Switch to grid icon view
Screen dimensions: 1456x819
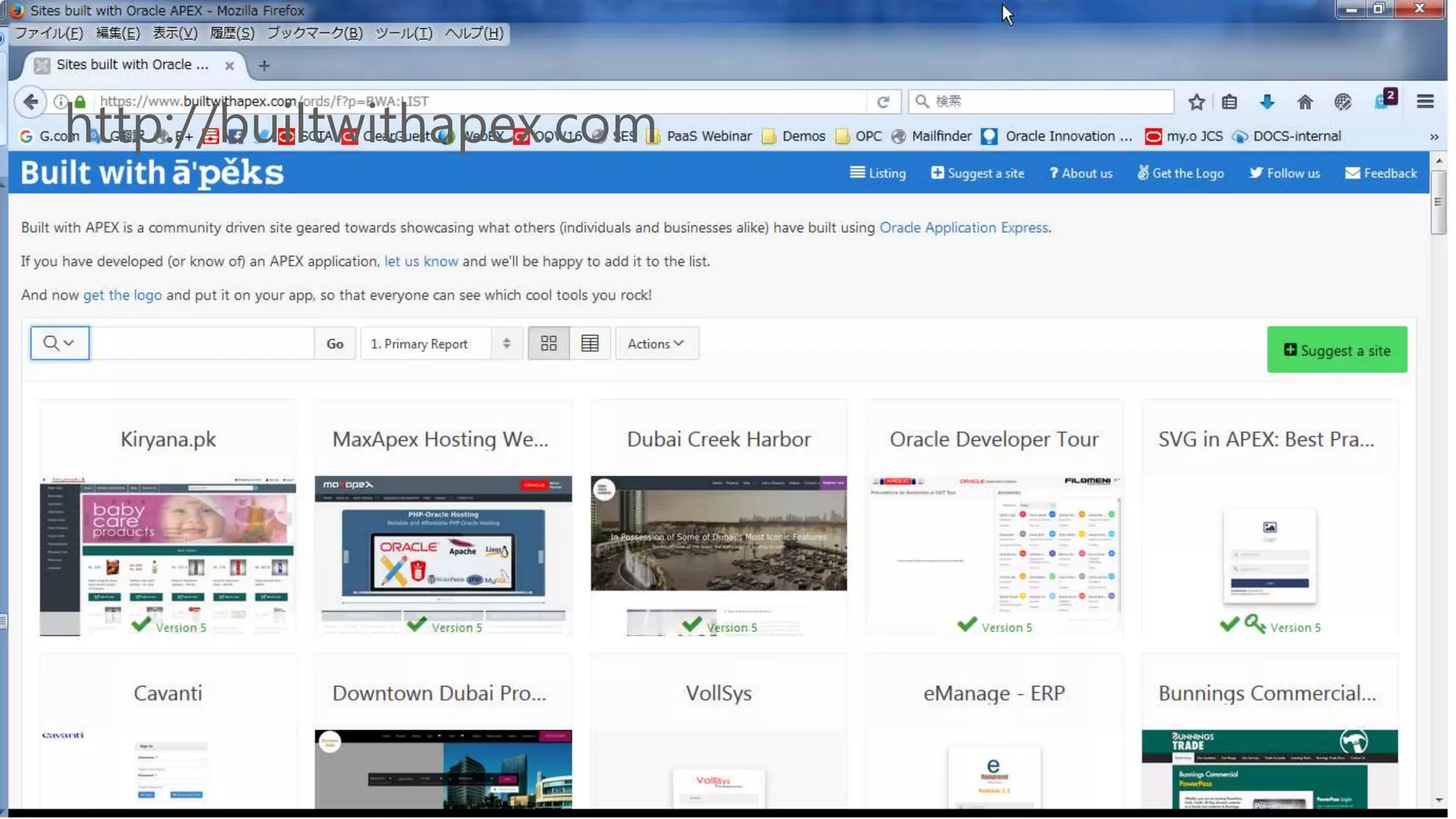point(548,343)
